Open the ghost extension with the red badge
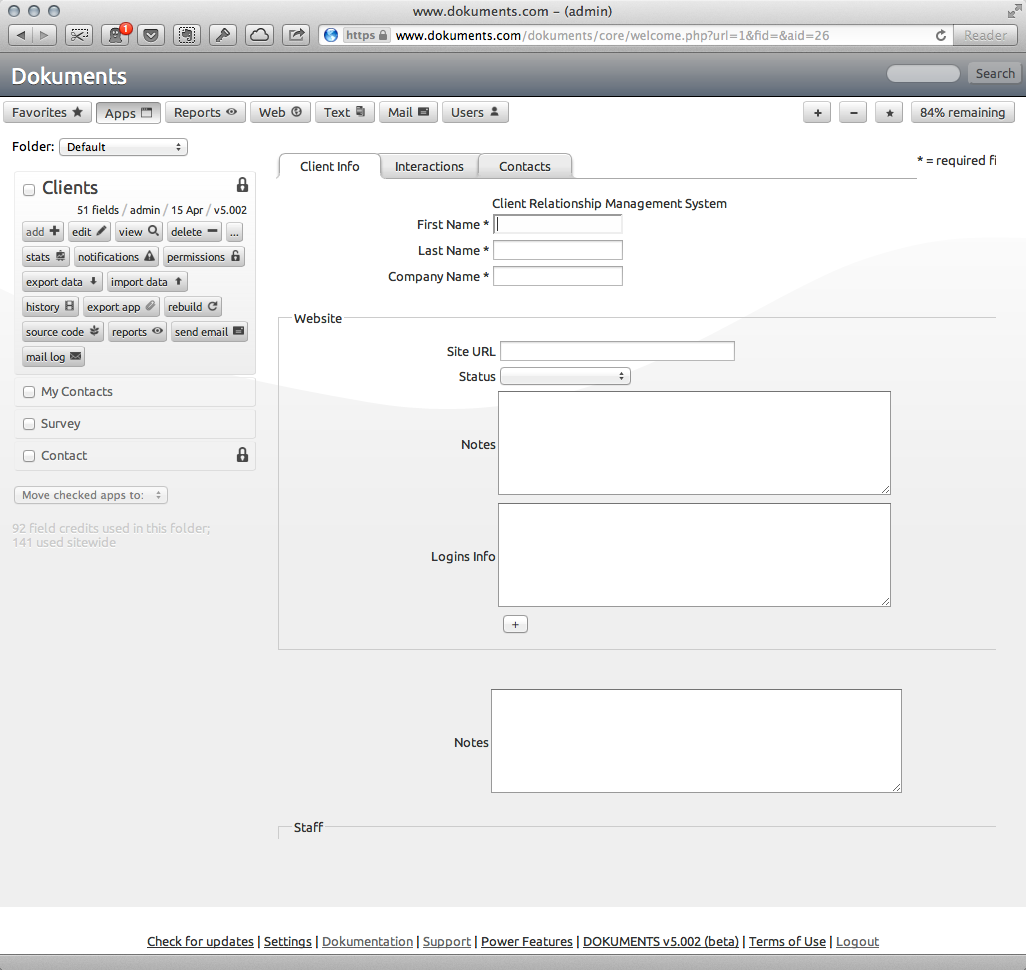This screenshot has height=970, width=1026. coord(116,35)
